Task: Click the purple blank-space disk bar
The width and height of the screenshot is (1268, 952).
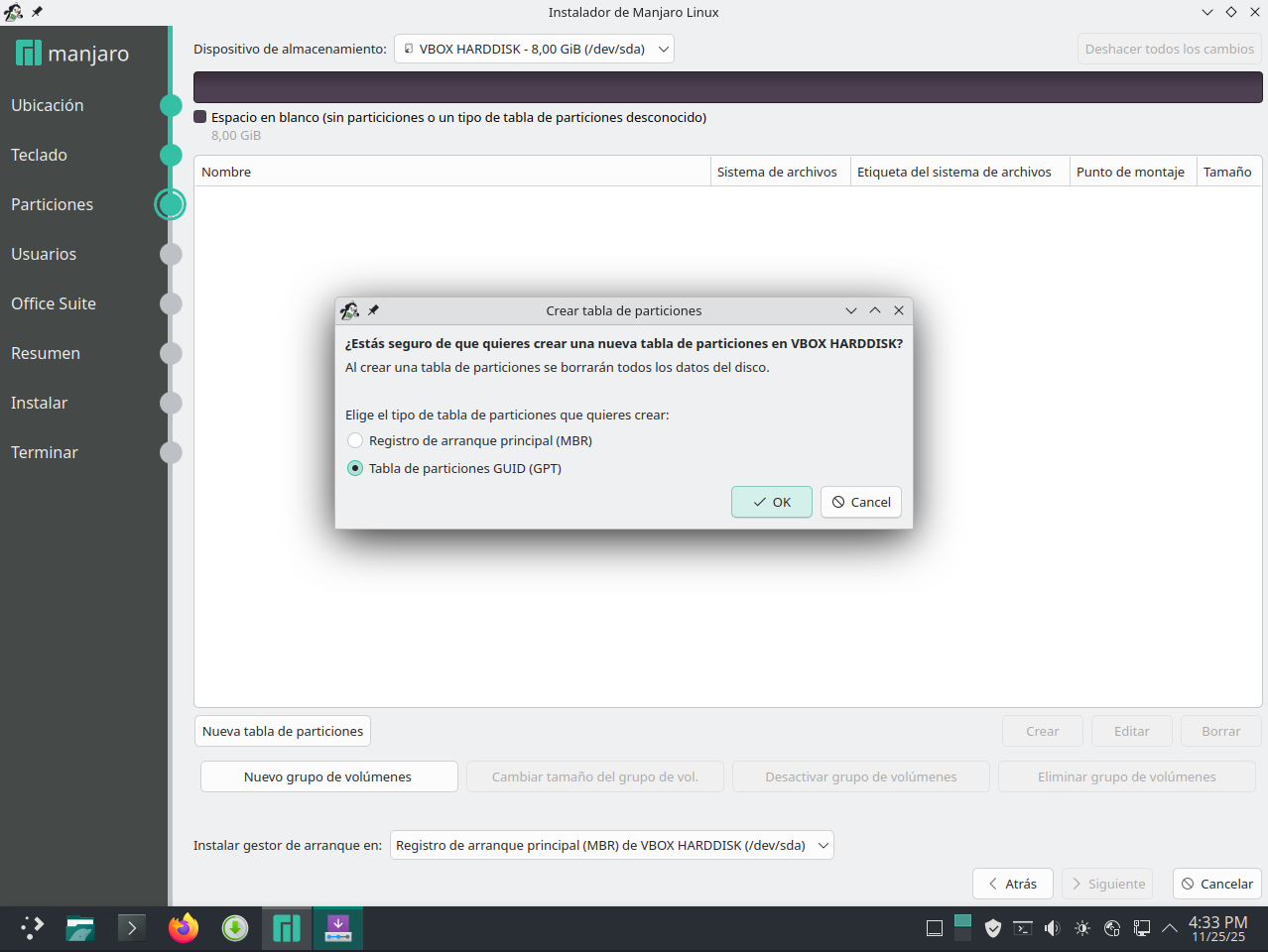Action: pyautogui.click(x=727, y=87)
